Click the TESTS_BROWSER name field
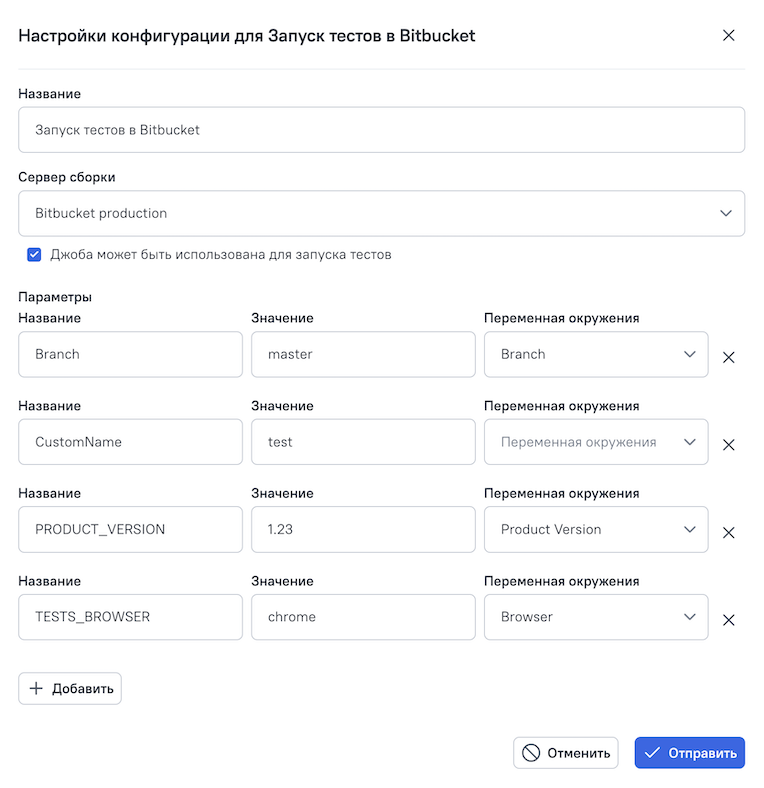 tap(130, 617)
